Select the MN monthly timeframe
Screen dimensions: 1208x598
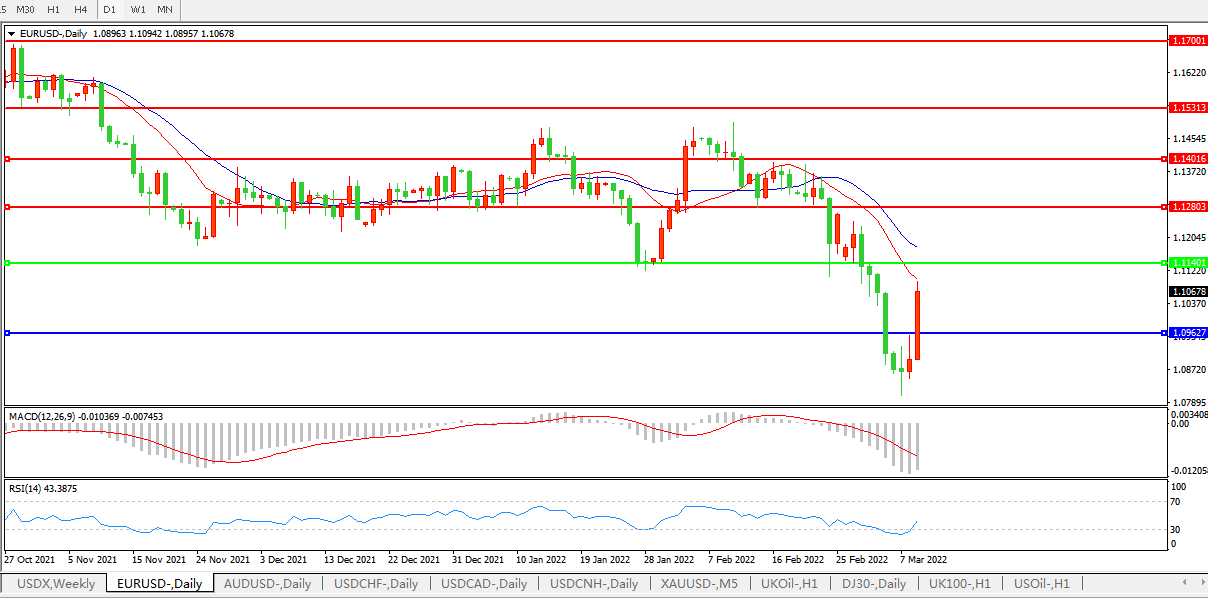pyautogui.click(x=165, y=9)
